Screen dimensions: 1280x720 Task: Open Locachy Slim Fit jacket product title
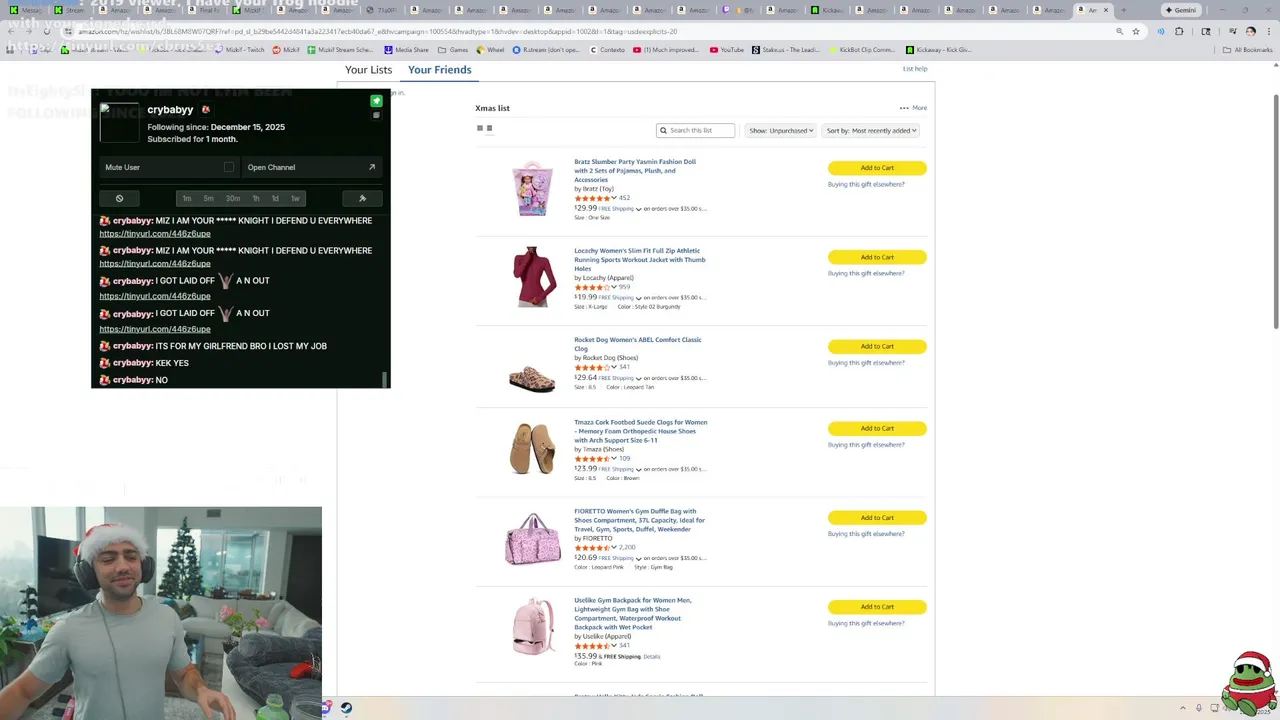[x=640, y=259]
